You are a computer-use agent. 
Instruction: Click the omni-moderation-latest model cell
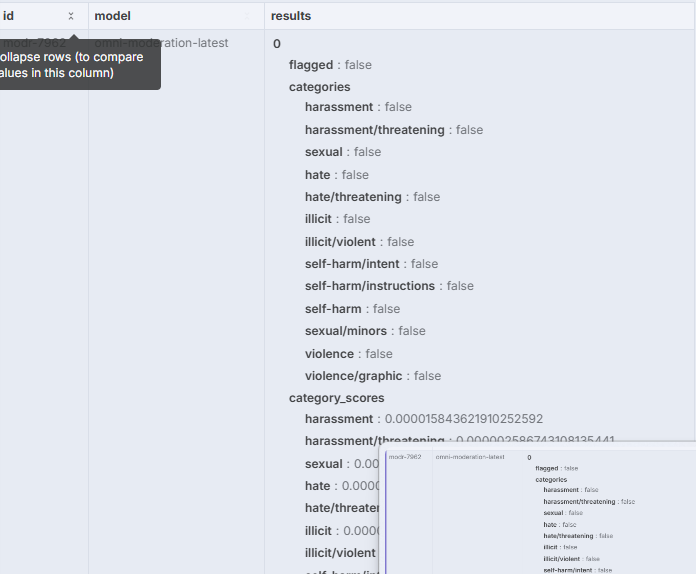click(x=161, y=43)
